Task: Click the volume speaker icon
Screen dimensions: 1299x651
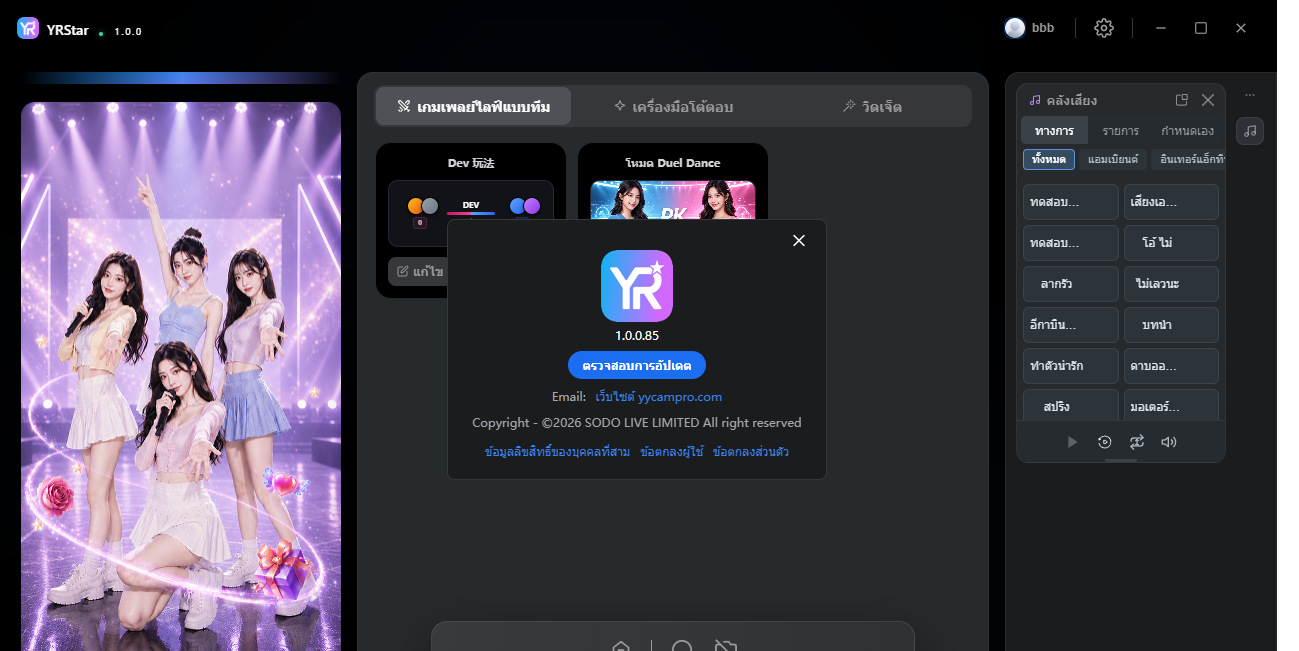Action: point(1169,442)
